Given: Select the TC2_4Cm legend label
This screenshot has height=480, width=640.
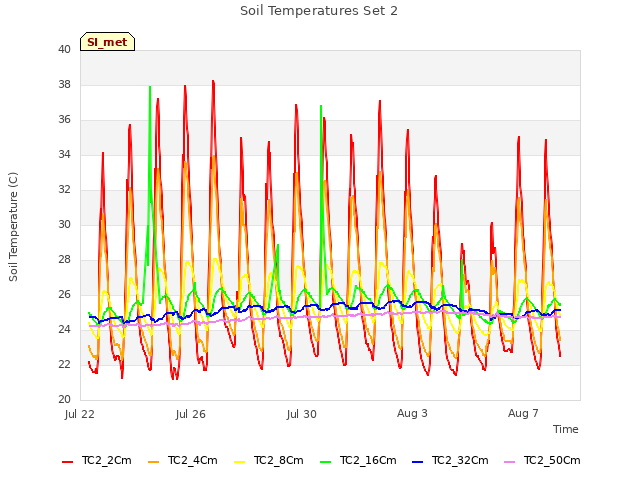Looking at the screenshot, I should (193, 460).
